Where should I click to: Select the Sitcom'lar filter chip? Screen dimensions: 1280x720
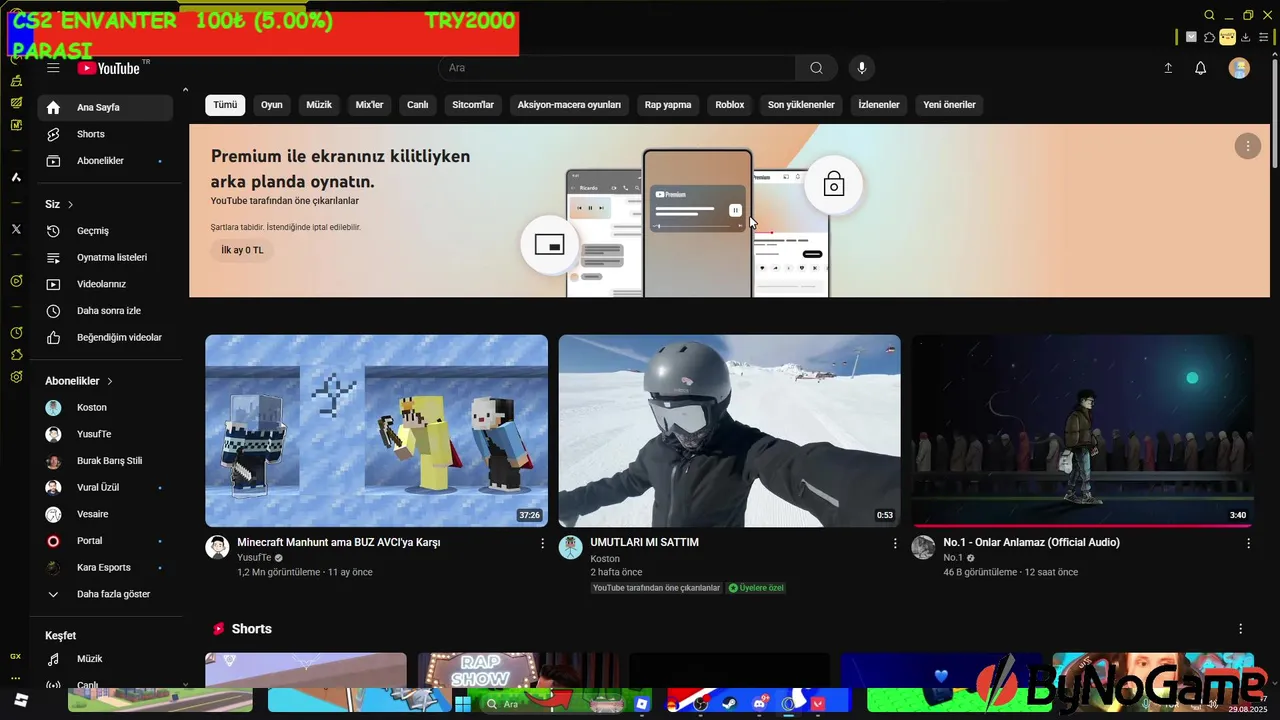coord(473,105)
